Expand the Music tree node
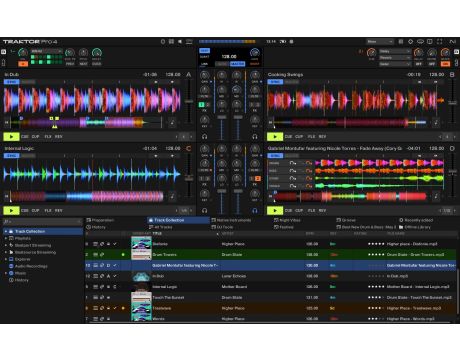The width and height of the screenshot is (460, 360). coord(6,273)
